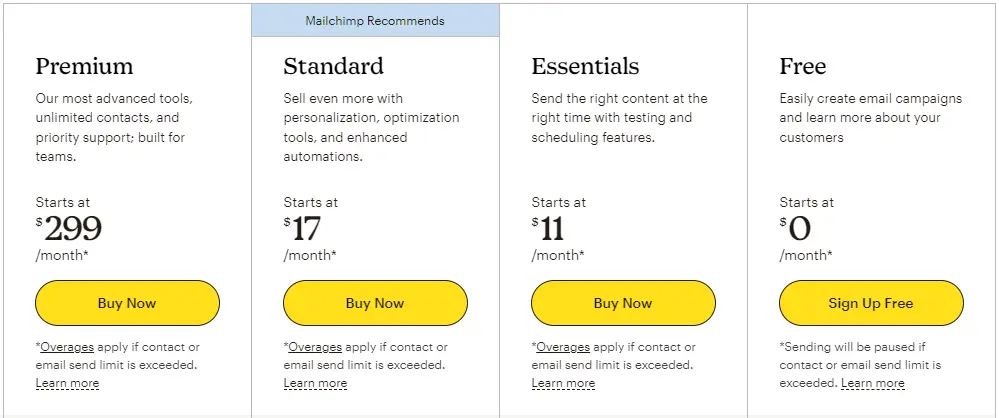This screenshot has height=418, width=999.
Task: Click the Mailchimp Recommends banner
Action: [375, 21]
